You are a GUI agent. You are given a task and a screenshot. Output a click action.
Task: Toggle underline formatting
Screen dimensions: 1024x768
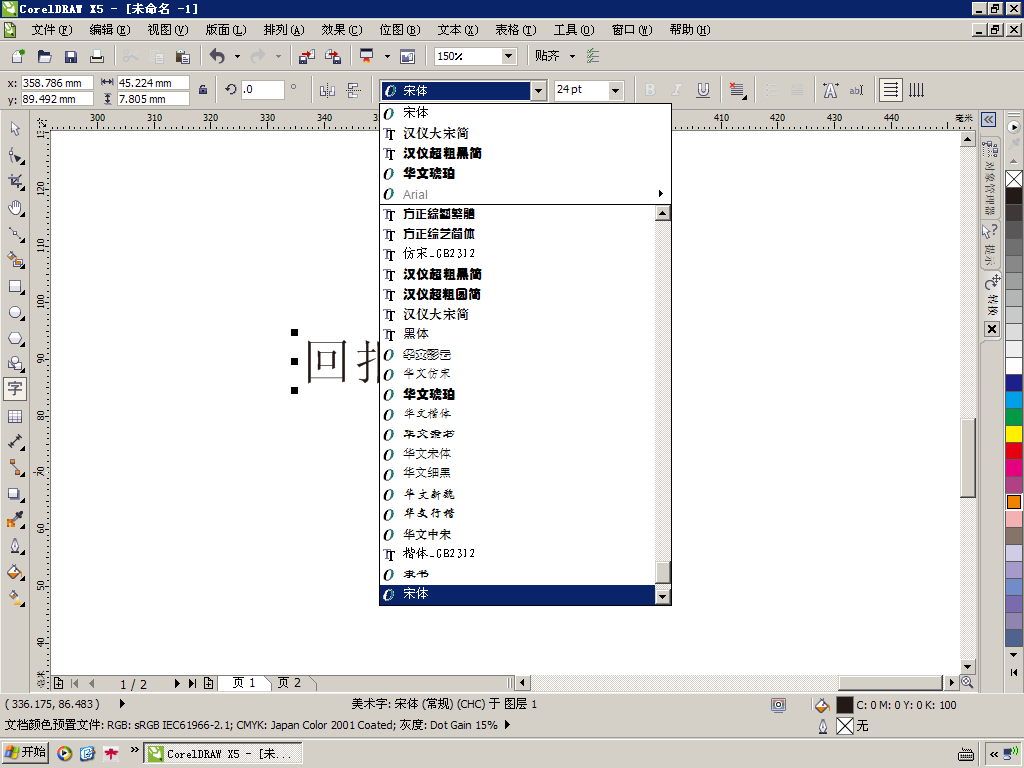pos(703,90)
